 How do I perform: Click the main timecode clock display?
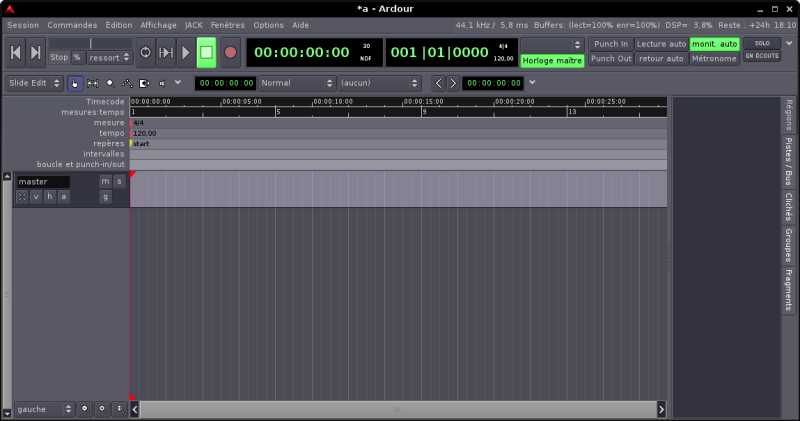coord(314,53)
